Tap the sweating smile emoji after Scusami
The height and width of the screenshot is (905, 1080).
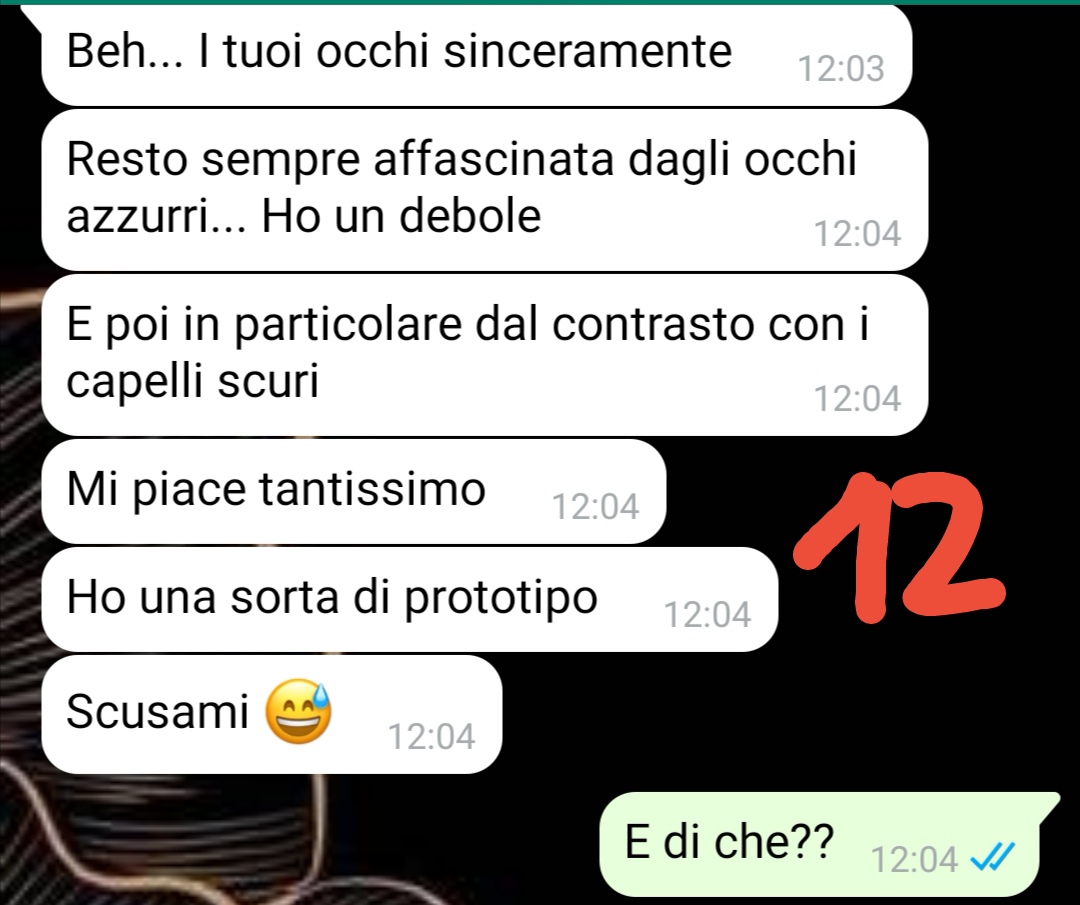click(x=299, y=711)
